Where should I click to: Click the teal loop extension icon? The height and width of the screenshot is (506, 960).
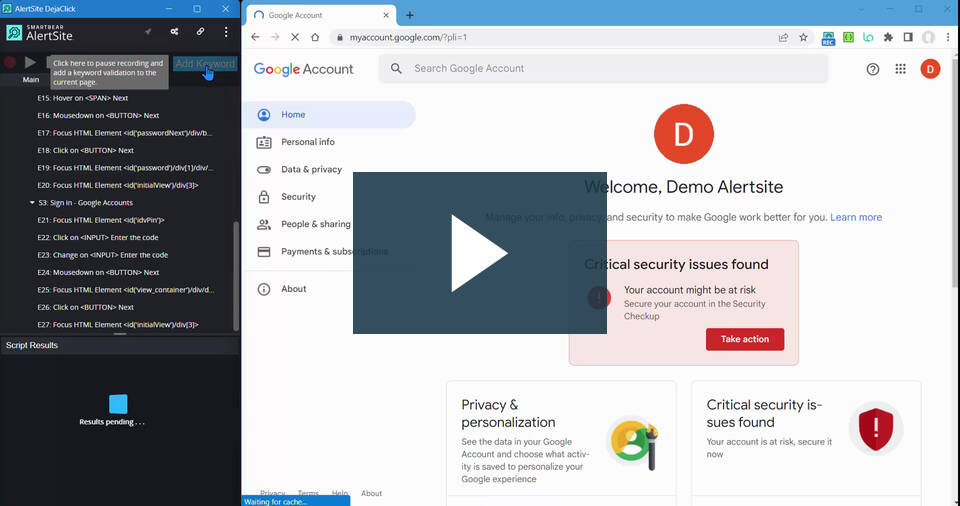point(868,37)
